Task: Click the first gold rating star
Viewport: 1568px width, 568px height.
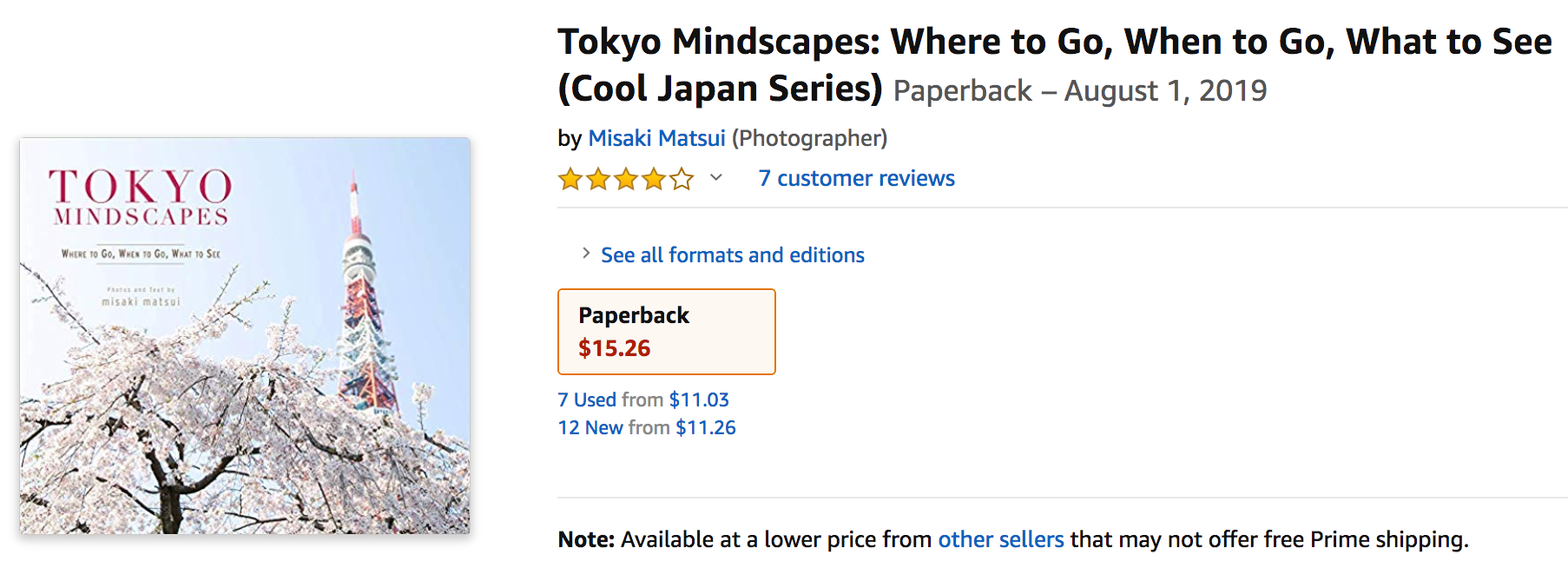Action: [570, 180]
